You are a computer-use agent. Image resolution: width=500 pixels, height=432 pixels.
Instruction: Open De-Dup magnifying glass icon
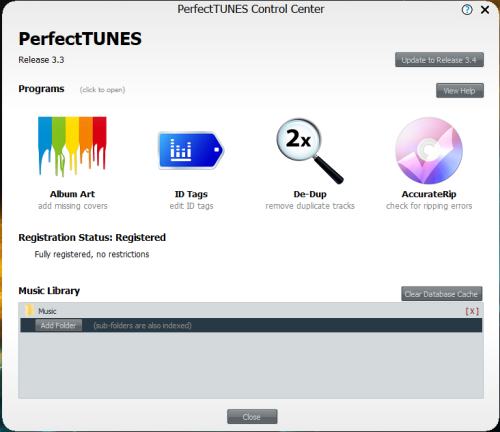click(x=310, y=151)
